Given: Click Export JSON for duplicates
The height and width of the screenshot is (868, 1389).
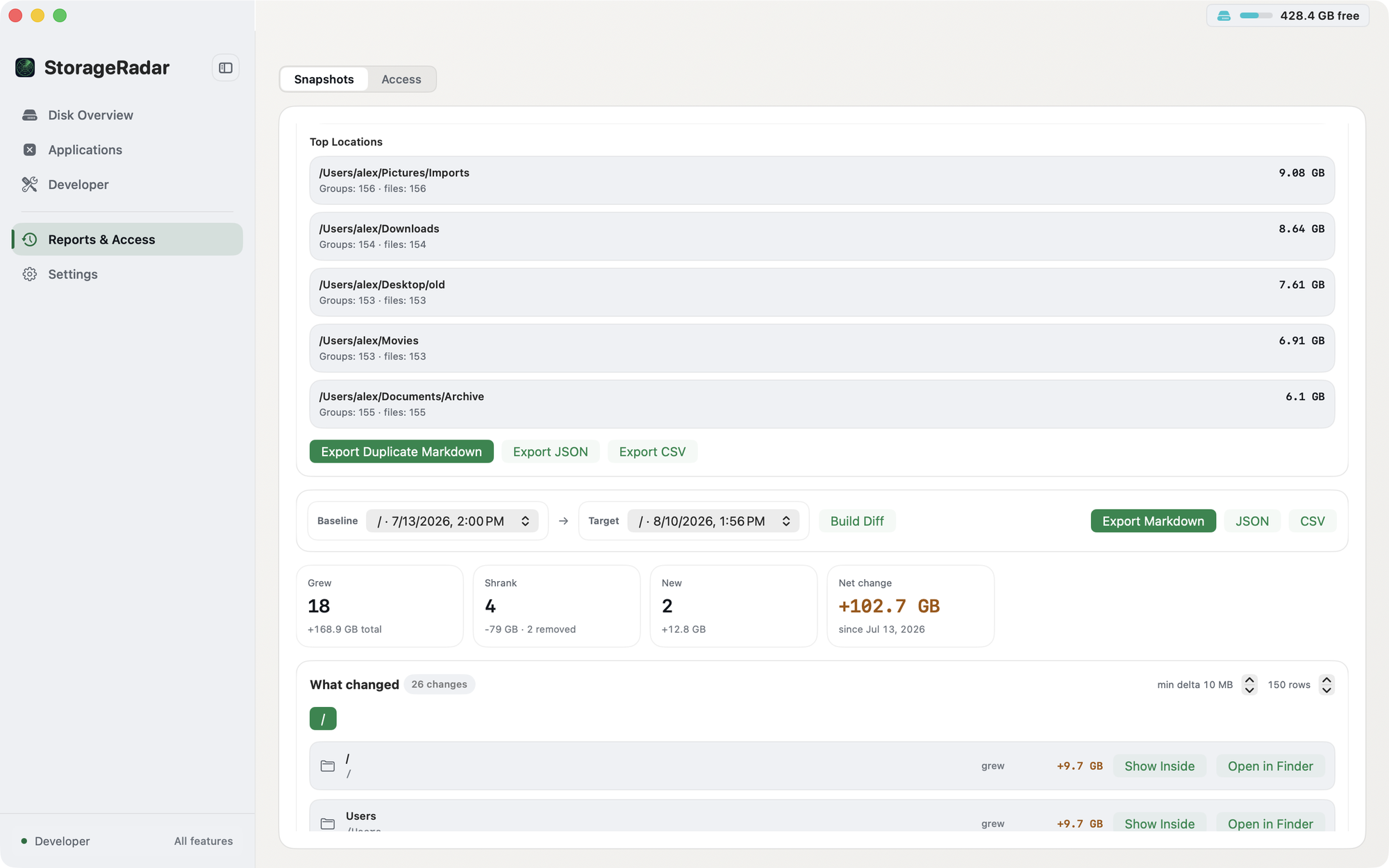Looking at the screenshot, I should click(x=551, y=451).
